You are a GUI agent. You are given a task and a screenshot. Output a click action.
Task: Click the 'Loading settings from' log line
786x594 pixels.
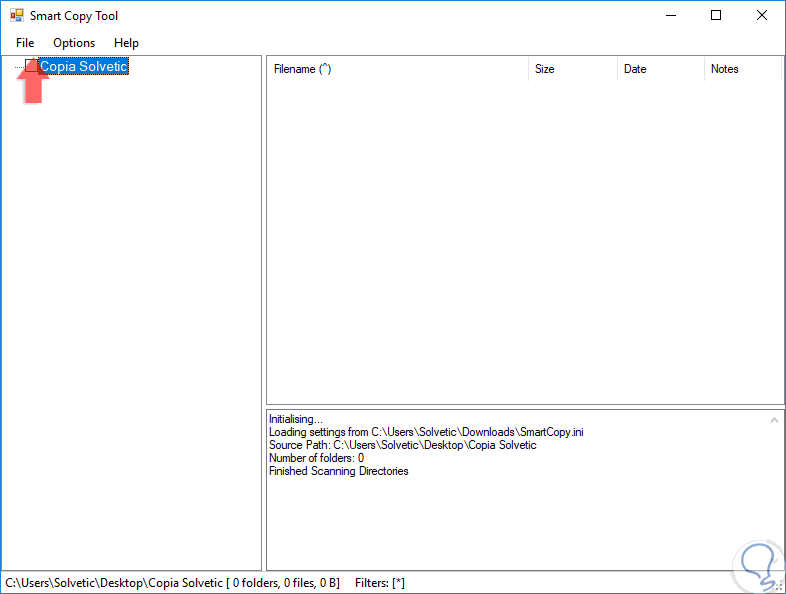click(426, 432)
